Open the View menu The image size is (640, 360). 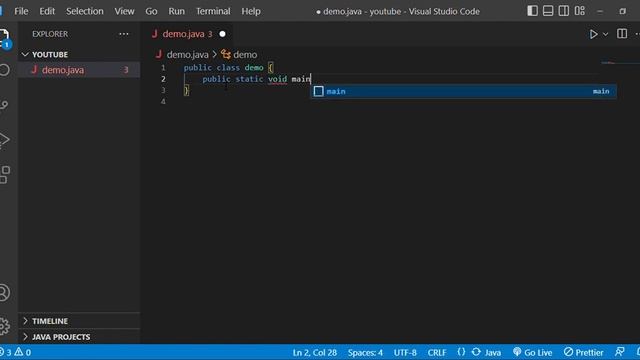[124, 11]
